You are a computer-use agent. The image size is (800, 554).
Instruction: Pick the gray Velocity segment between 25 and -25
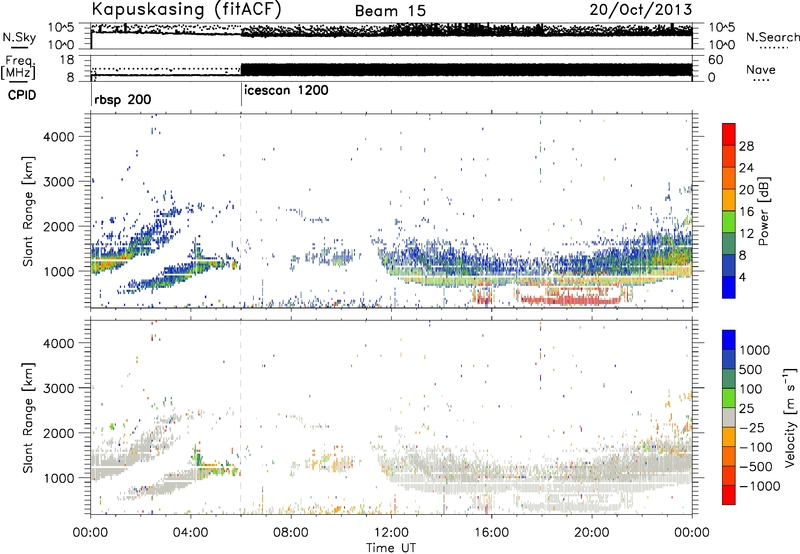(x=729, y=417)
